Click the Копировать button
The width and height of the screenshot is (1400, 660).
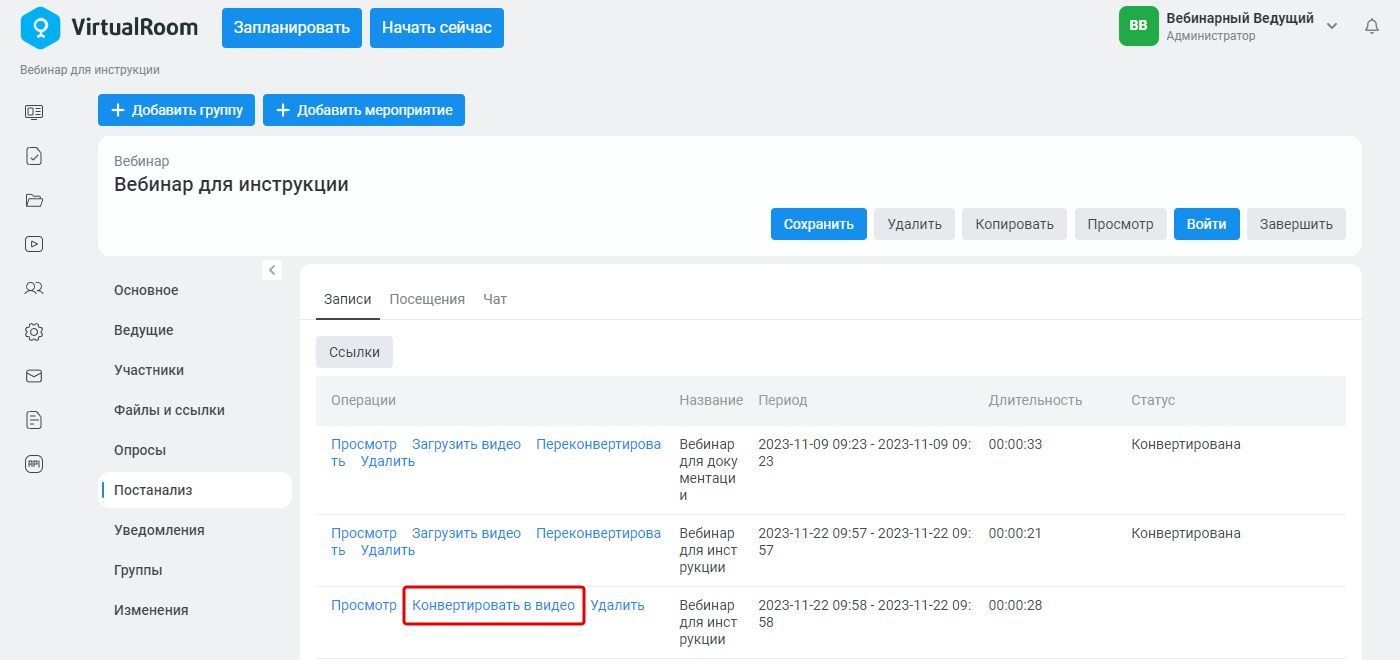1015,224
